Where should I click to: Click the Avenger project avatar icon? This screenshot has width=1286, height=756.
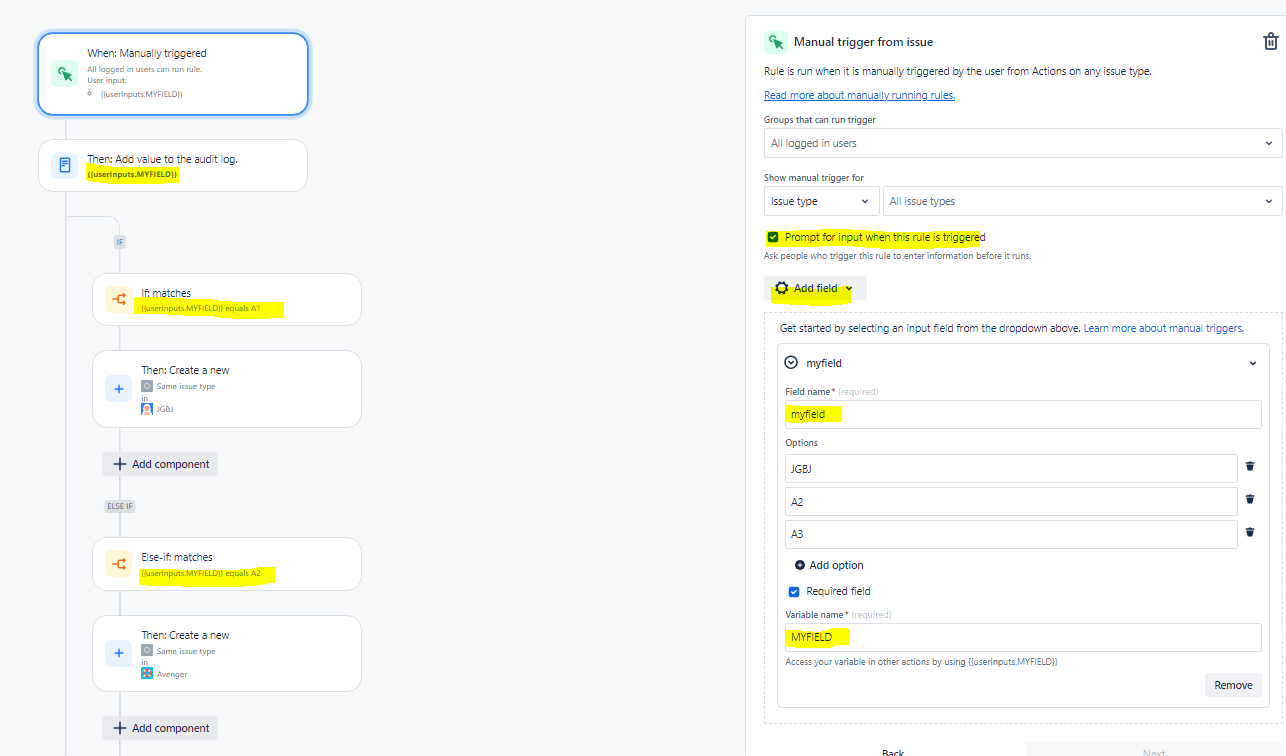pyautogui.click(x=147, y=672)
